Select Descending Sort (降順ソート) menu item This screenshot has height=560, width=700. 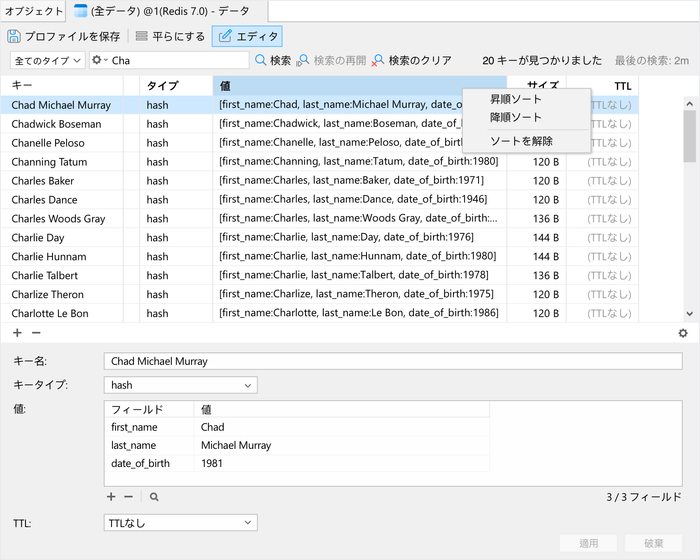point(515,118)
